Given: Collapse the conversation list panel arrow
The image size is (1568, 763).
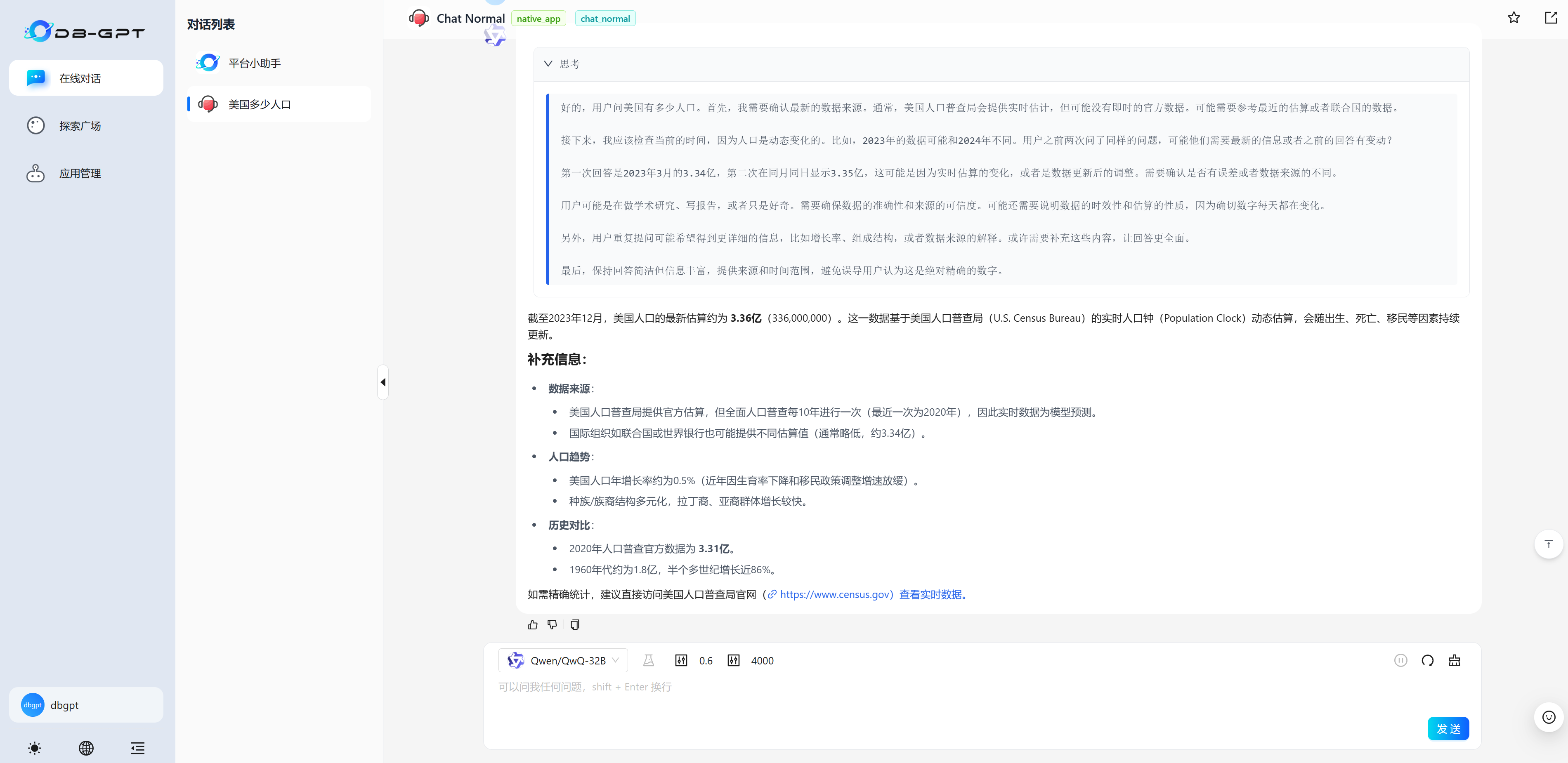Looking at the screenshot, I should point(383,382).
